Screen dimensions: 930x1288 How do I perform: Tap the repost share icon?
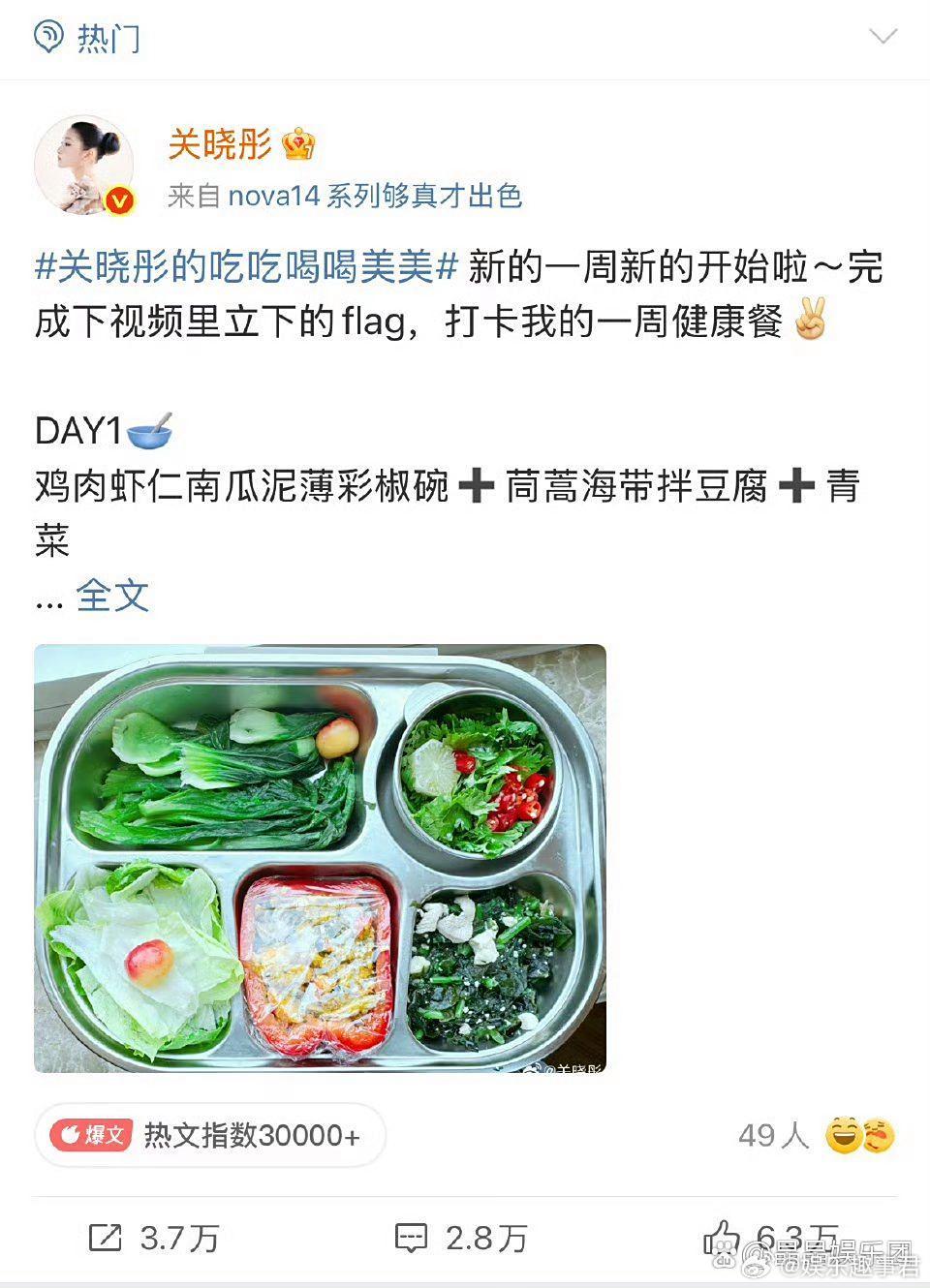tap(105, 1237)
